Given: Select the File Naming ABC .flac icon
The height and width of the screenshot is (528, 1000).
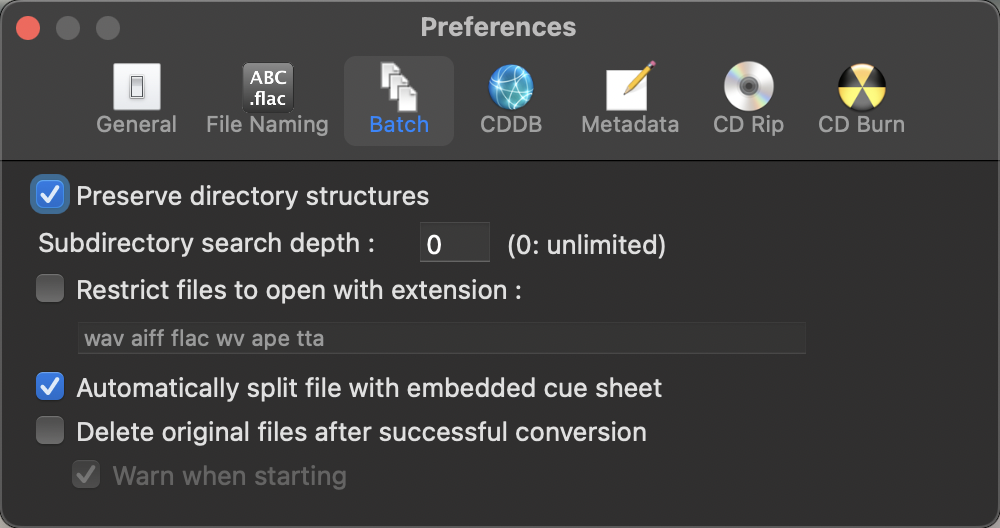Looking at the screenshot, I should click(x=268, y=87).
